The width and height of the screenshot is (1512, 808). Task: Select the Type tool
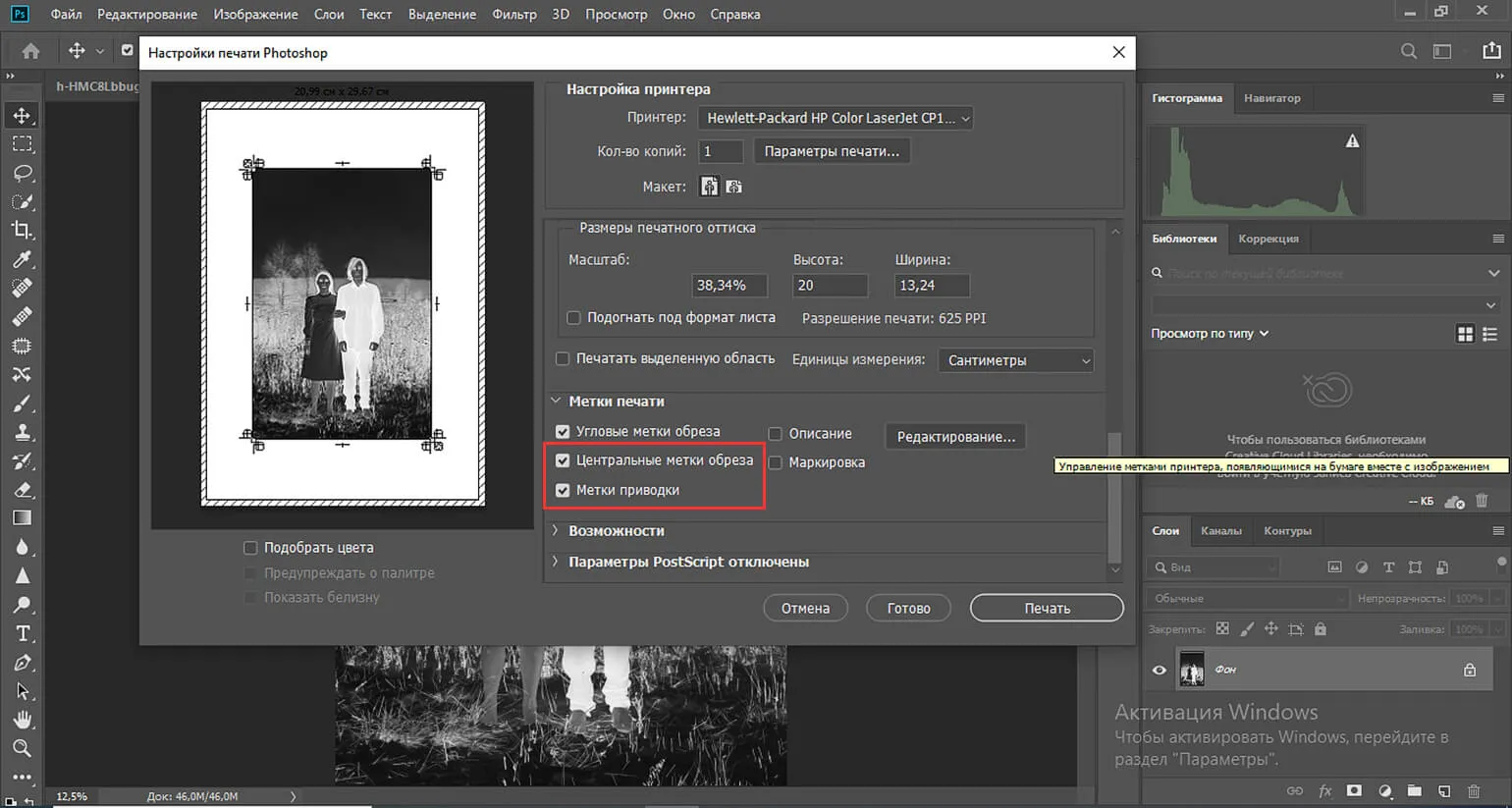pos(23,634)
